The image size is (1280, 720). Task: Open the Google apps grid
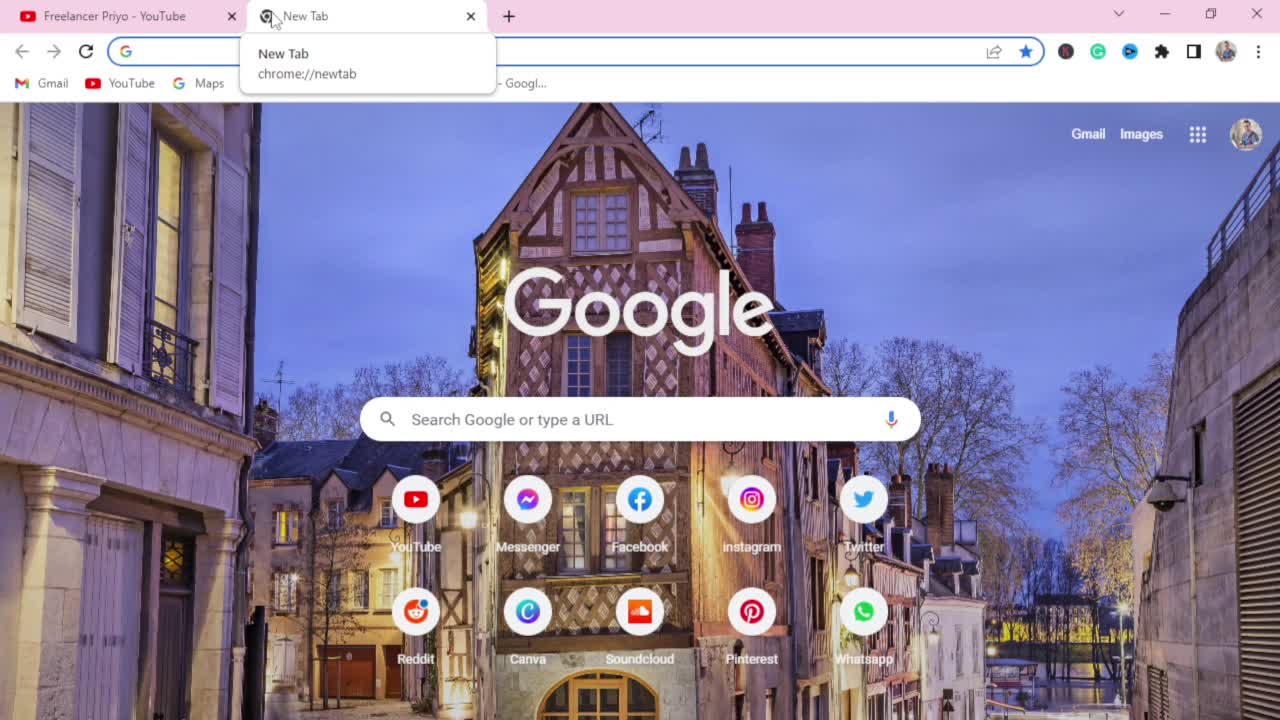point(1198,135)
